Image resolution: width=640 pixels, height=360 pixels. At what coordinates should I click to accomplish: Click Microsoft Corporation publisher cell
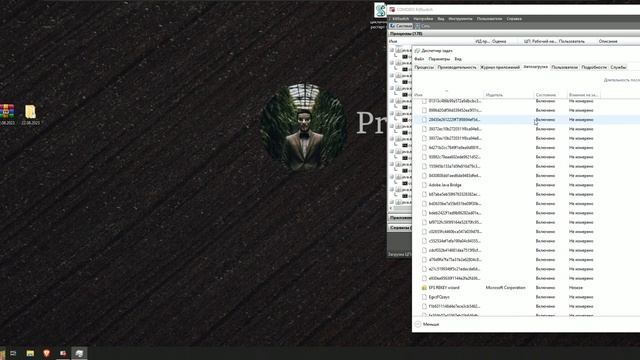point(505,288)
